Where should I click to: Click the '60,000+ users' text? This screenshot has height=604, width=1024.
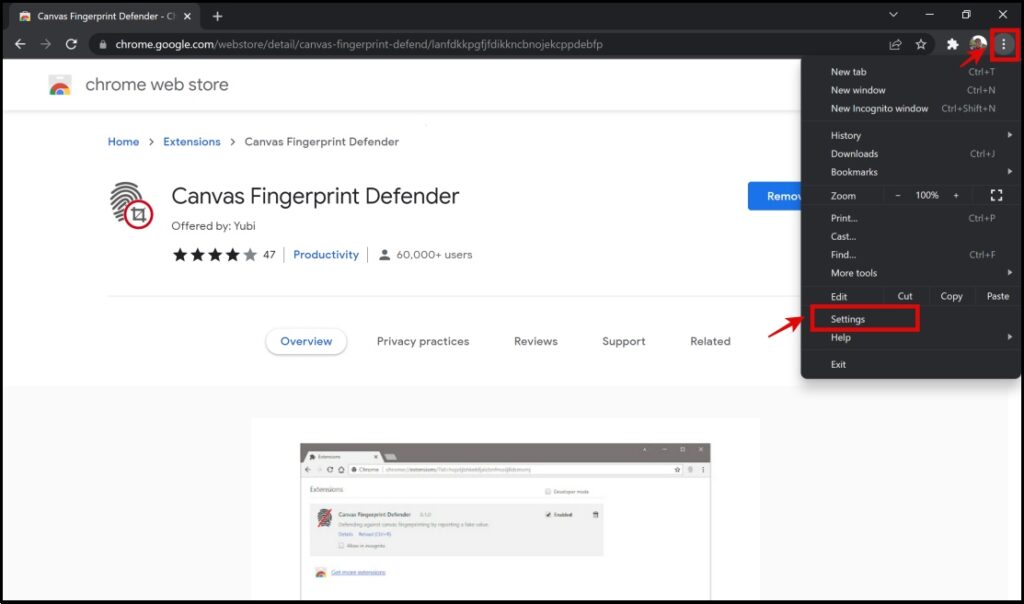coord(434,255)
